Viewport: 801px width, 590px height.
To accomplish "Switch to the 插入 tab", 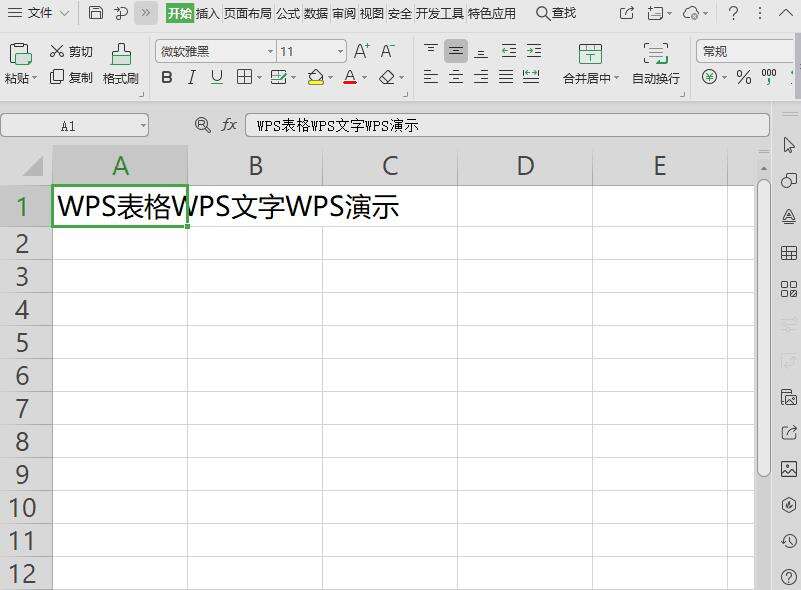I will (207, 13).
